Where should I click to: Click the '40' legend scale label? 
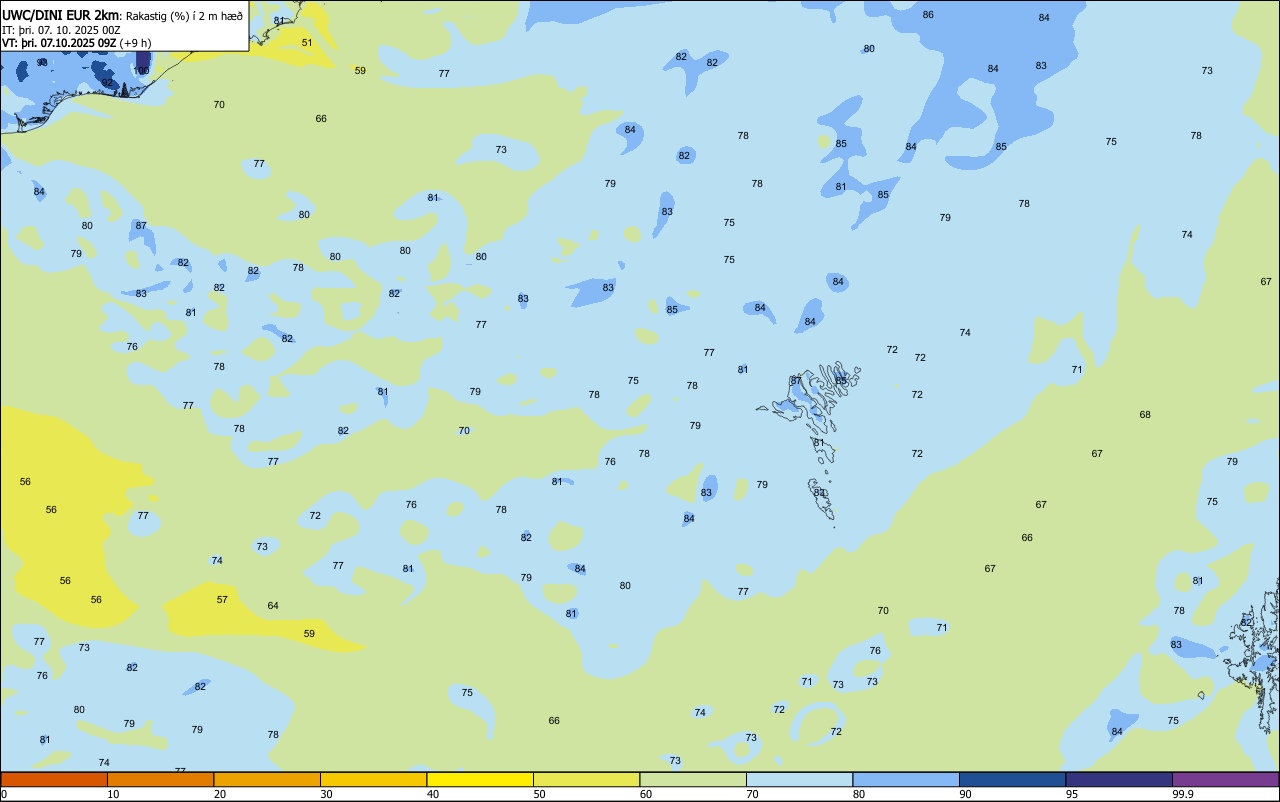tap(432, 794)
